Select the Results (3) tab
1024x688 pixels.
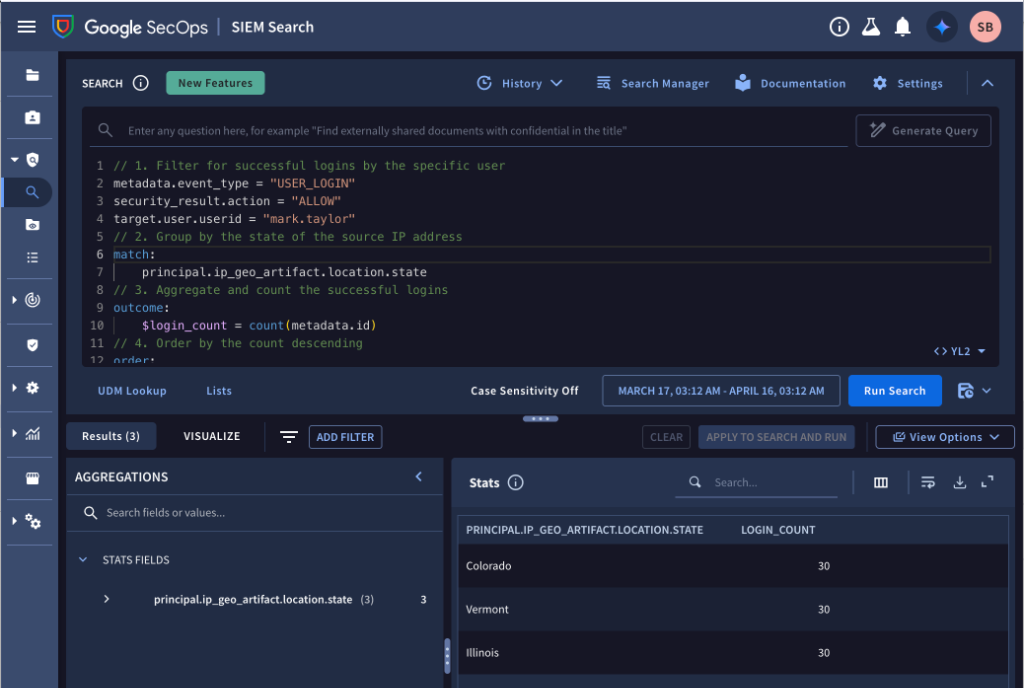[111, 436]
